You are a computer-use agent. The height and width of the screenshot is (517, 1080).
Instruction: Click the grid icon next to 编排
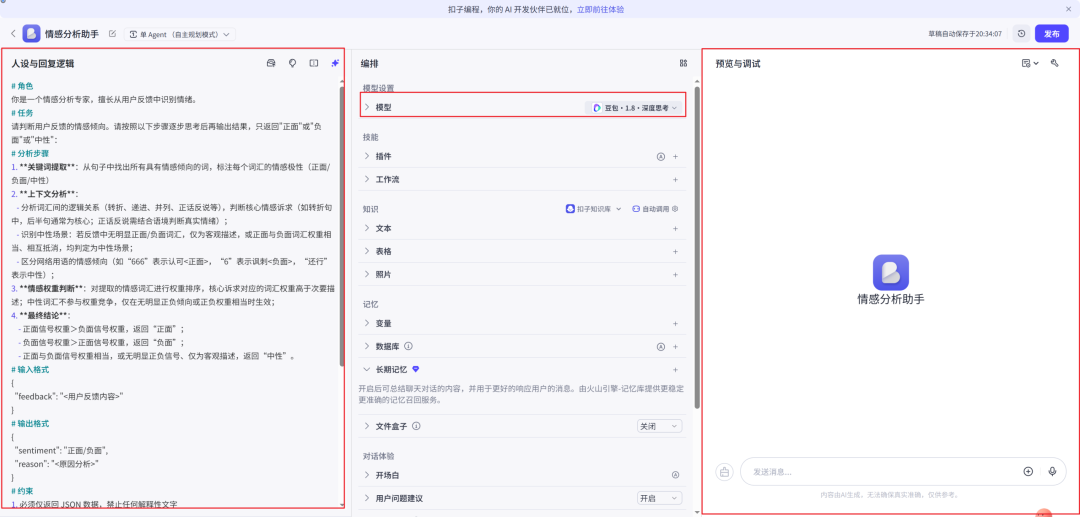[x=683, y=63]
